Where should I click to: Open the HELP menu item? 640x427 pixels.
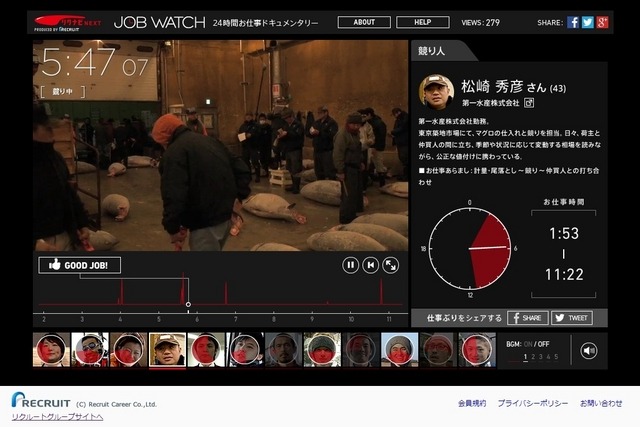click(423, 22)
